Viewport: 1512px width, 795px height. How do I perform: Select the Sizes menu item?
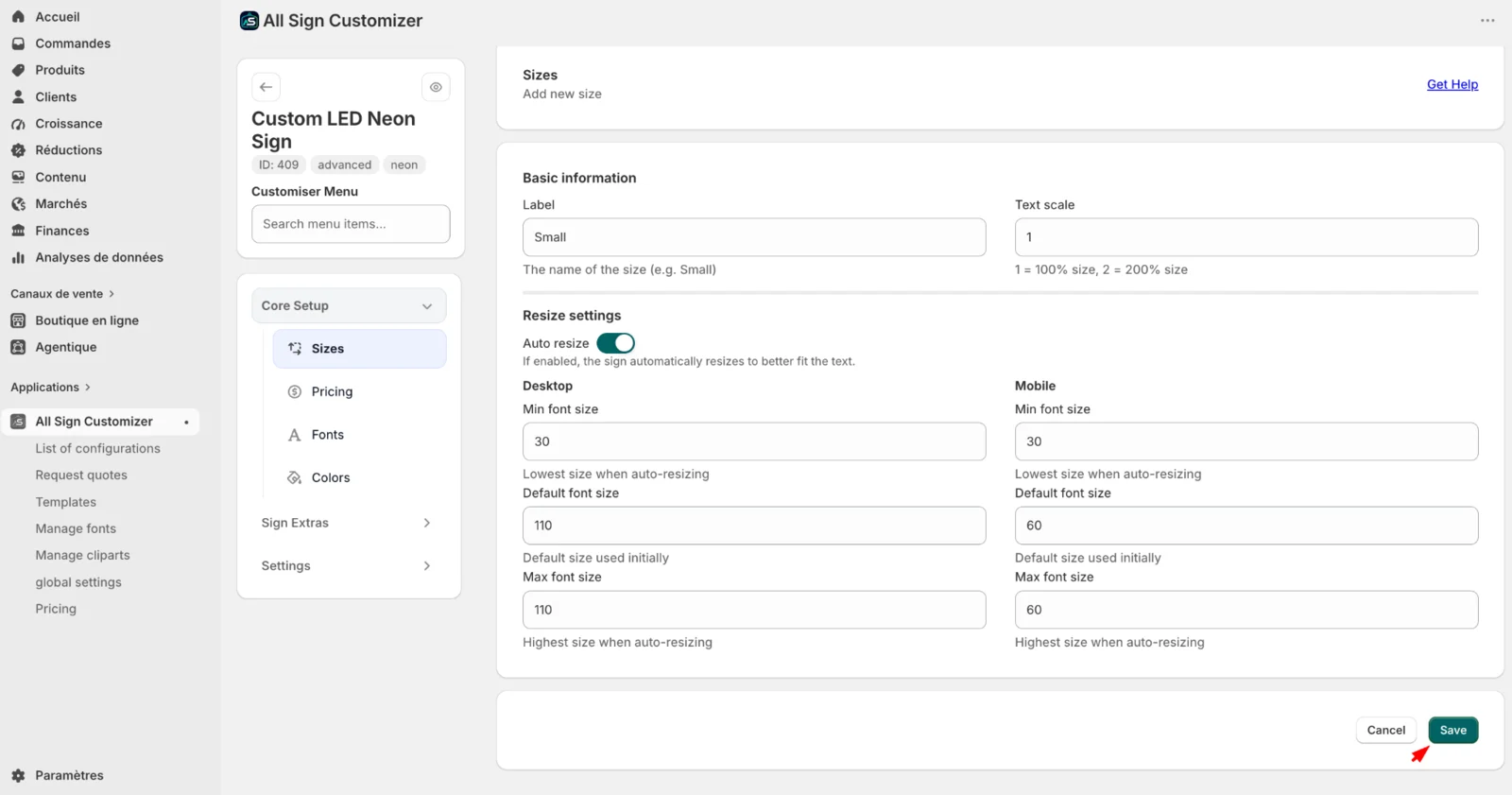359,349
